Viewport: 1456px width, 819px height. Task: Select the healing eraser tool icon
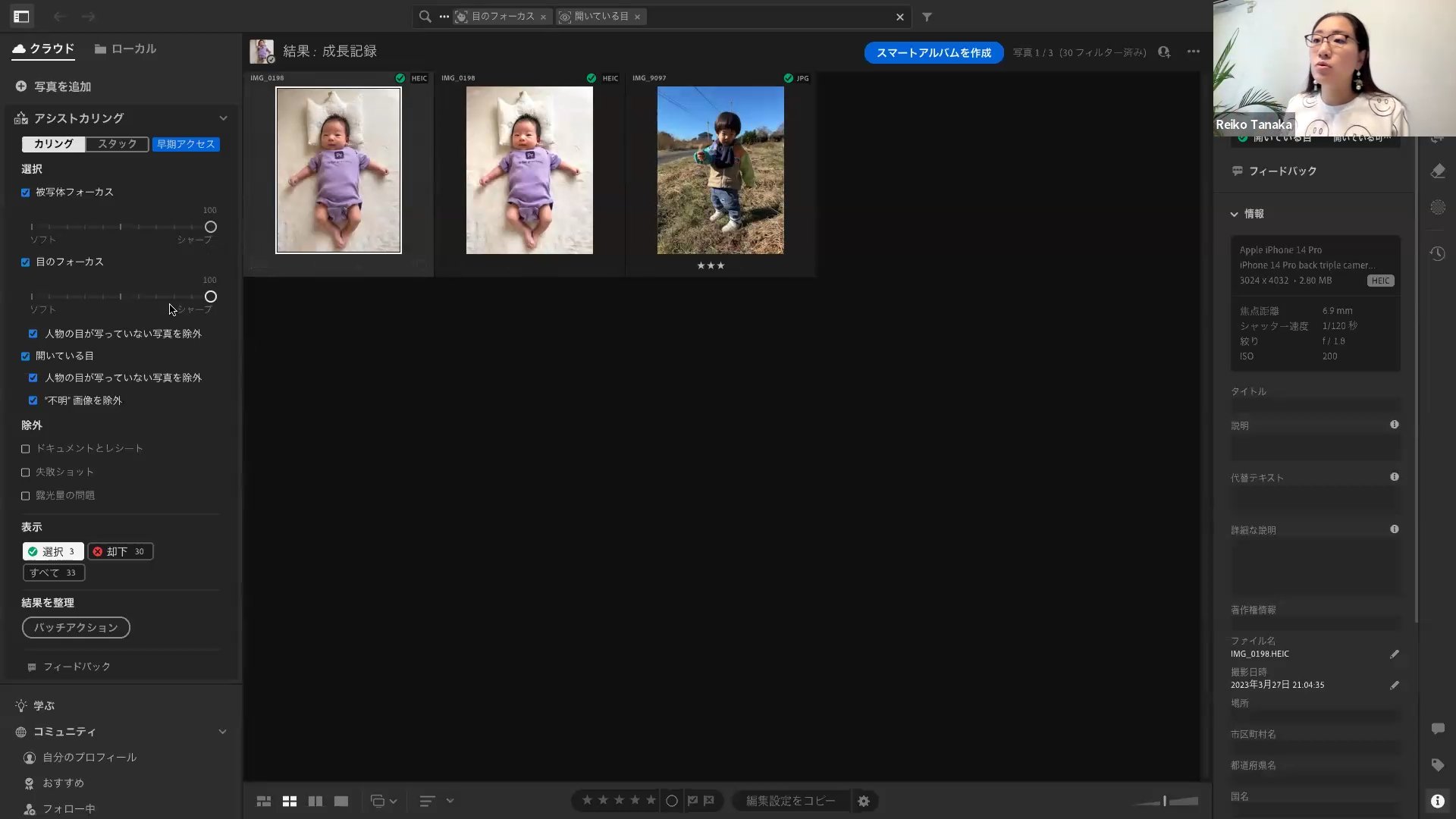[1437, 171]
